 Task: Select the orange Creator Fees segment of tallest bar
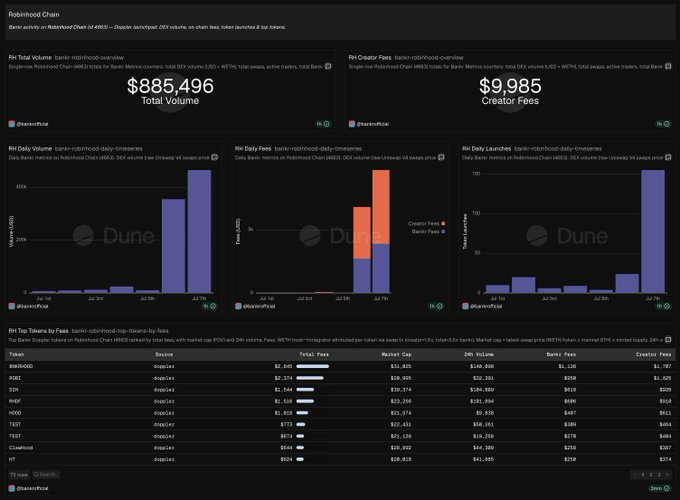pos(381,207)
